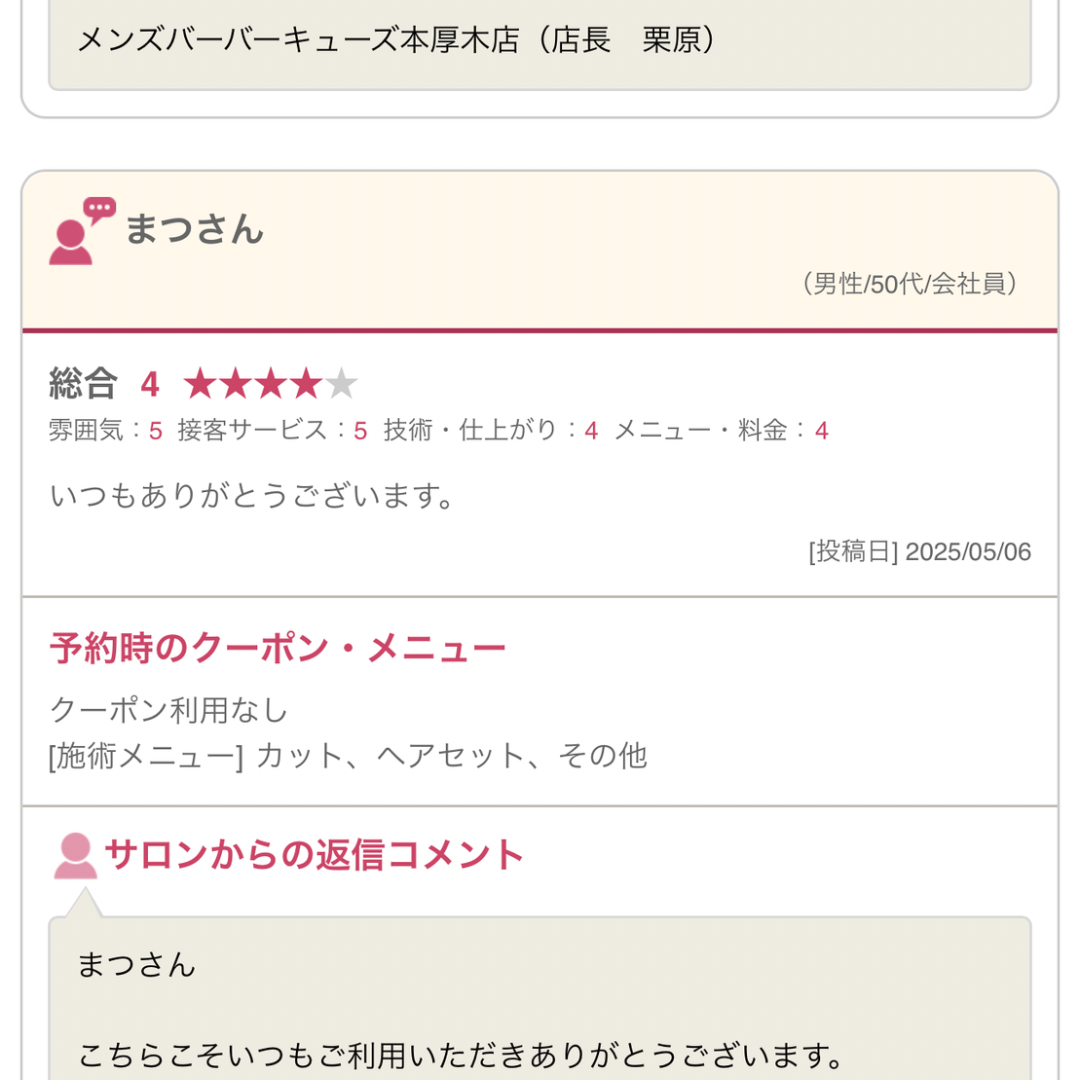Click the 雰囲気 score of 5
This screenshot has width=1080, height=1080.
click(155, 431)
